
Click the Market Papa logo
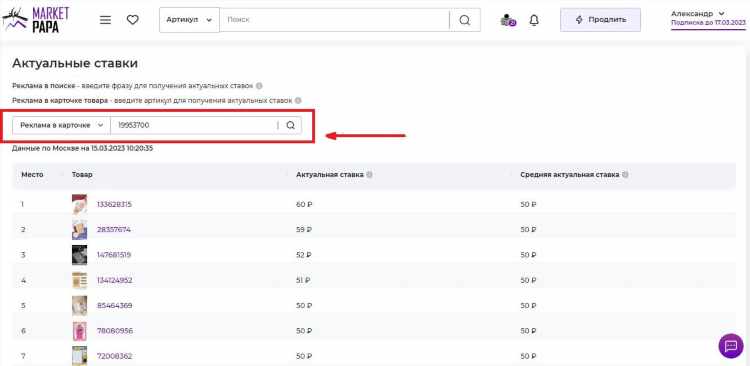click(36, 19)
